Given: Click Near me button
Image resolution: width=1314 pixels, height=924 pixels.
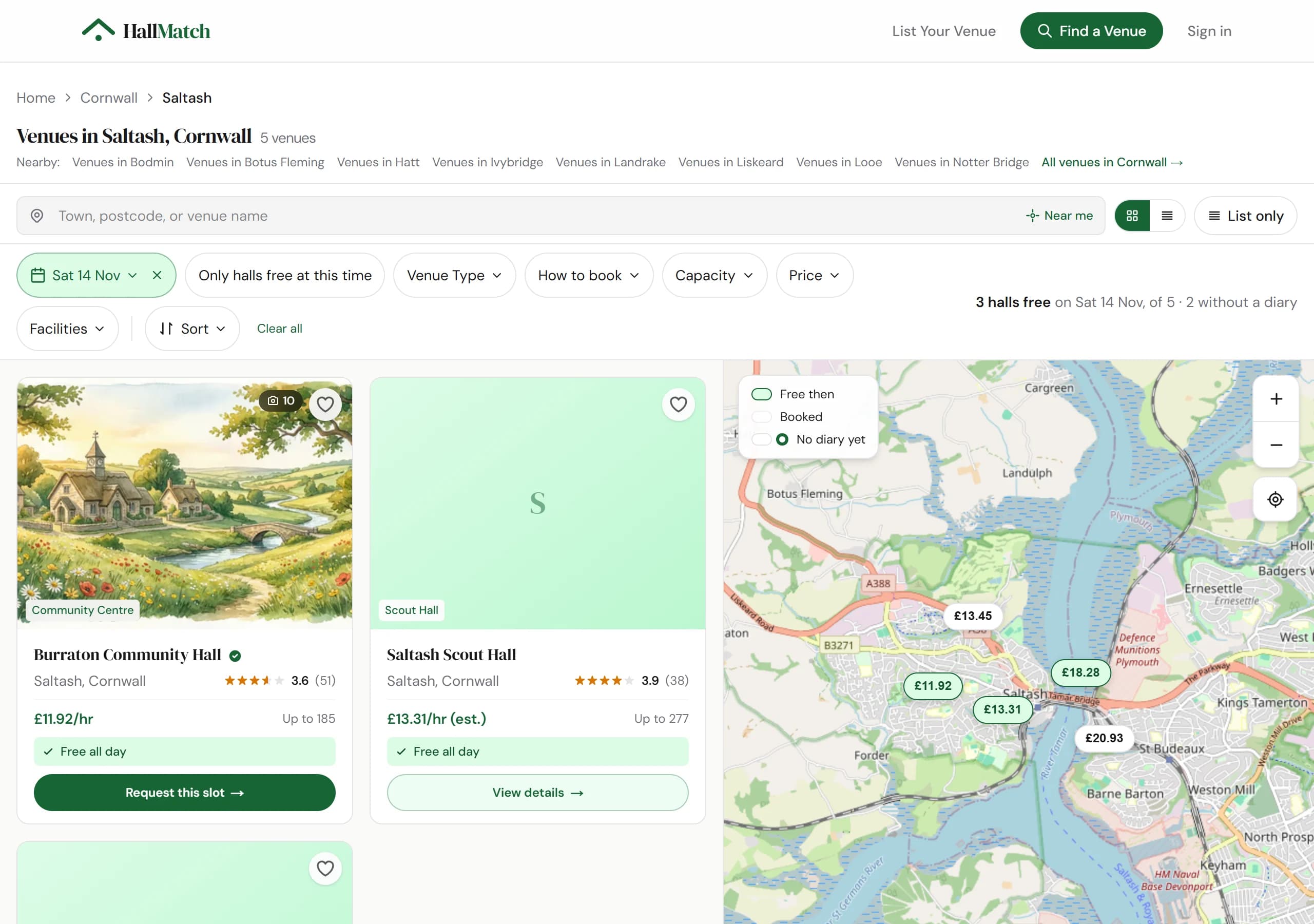Looking at the screenshot, I should pos(1059,216).
